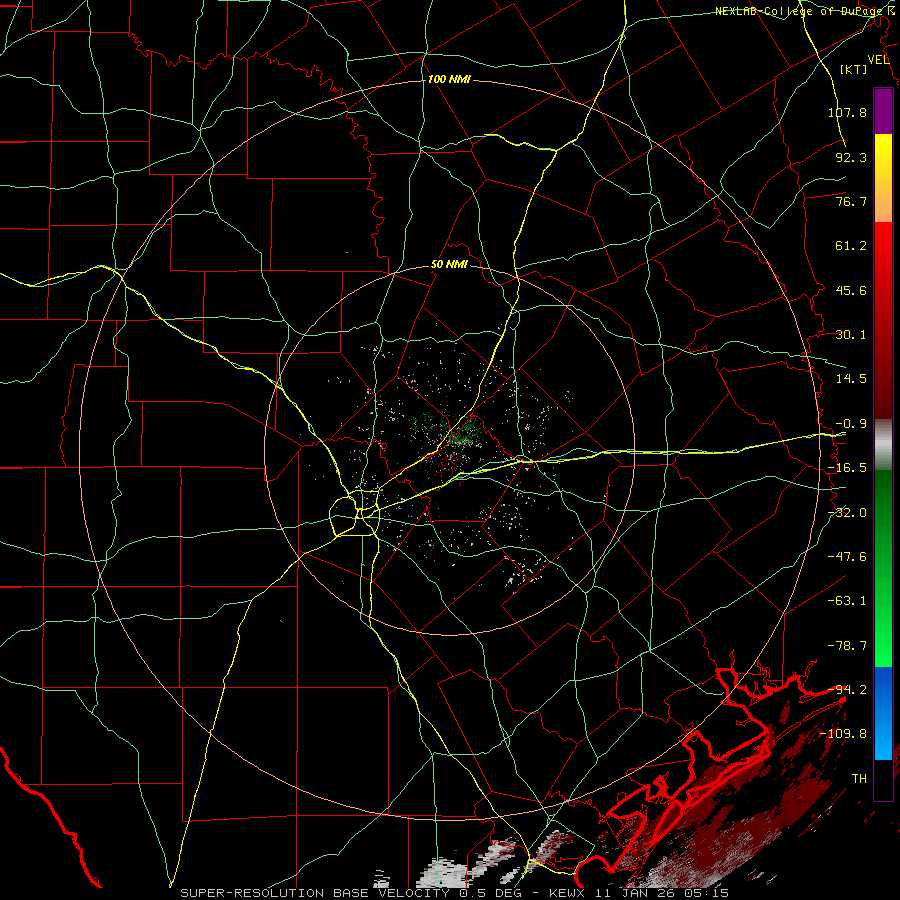The image size is (900, 900).
Task: Click the 107.8 velocity scale value
Action: 847,112
